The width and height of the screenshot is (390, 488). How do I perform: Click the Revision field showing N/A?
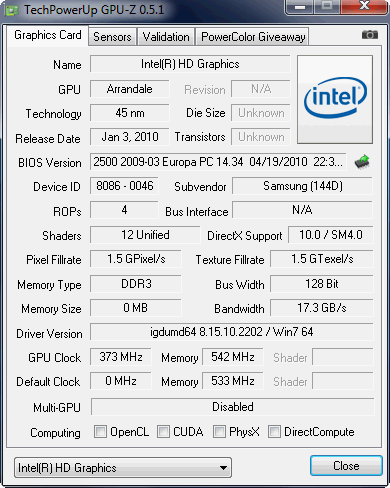[x=261, y=89]
